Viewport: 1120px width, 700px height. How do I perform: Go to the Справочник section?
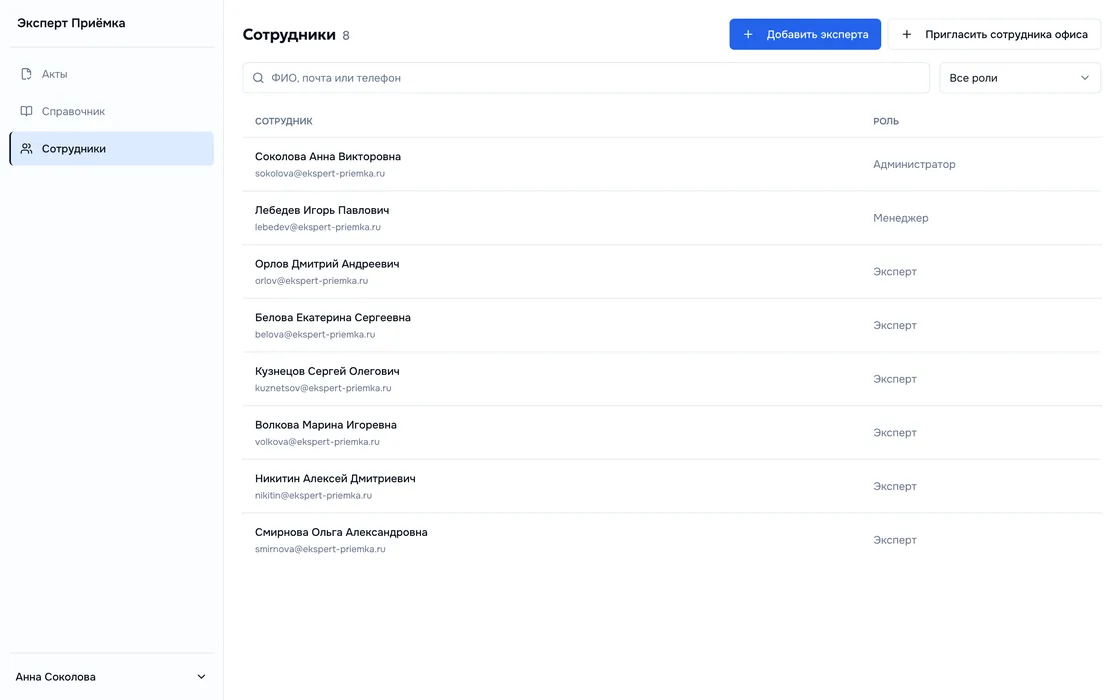point(111,111)
